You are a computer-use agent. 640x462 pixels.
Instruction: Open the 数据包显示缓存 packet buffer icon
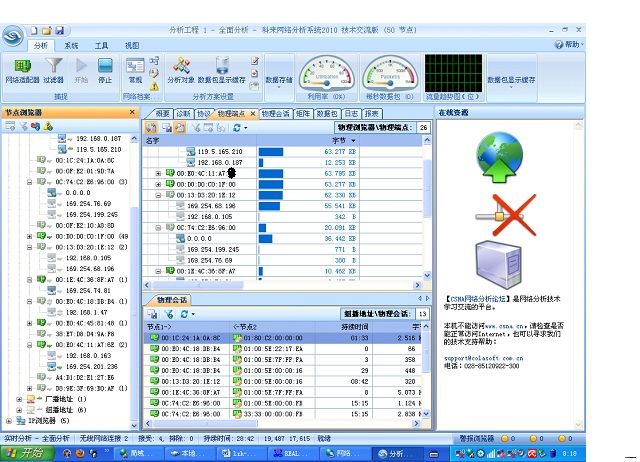[222, 71]
